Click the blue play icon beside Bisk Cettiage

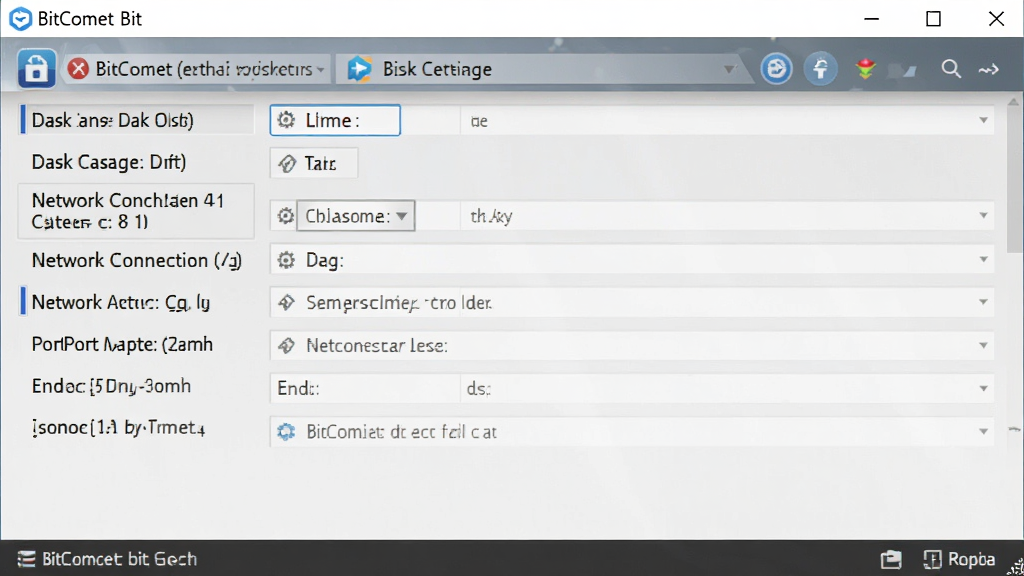tap(359, 69)
